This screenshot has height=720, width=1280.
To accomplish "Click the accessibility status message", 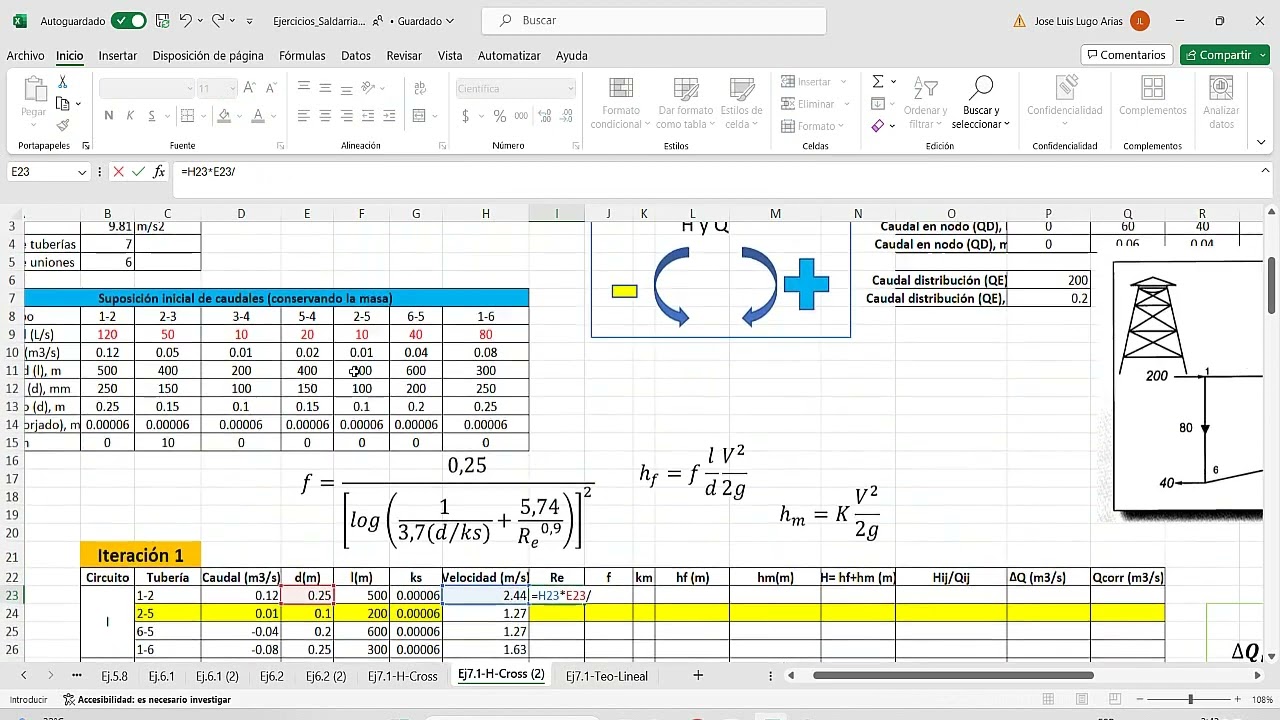I will pos(147,700).
